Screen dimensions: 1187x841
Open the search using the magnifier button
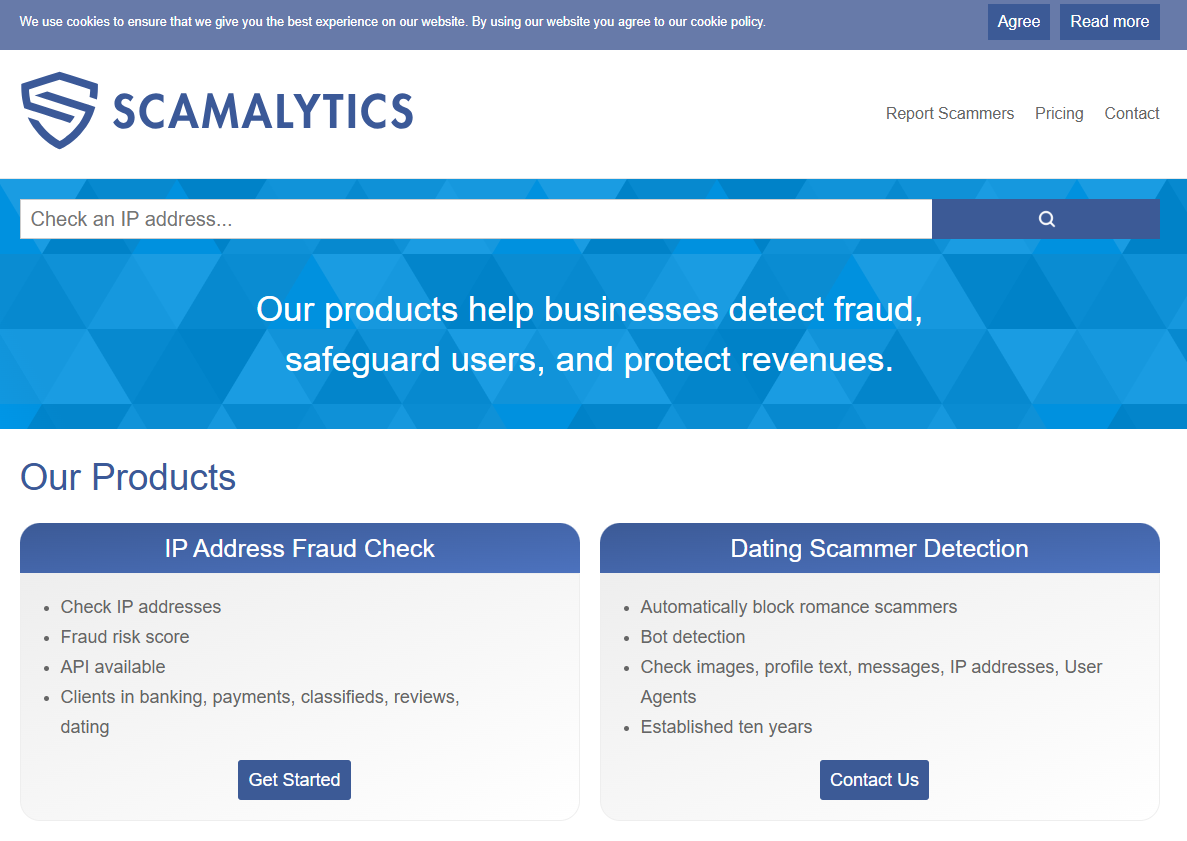(x=1045, y=218)
